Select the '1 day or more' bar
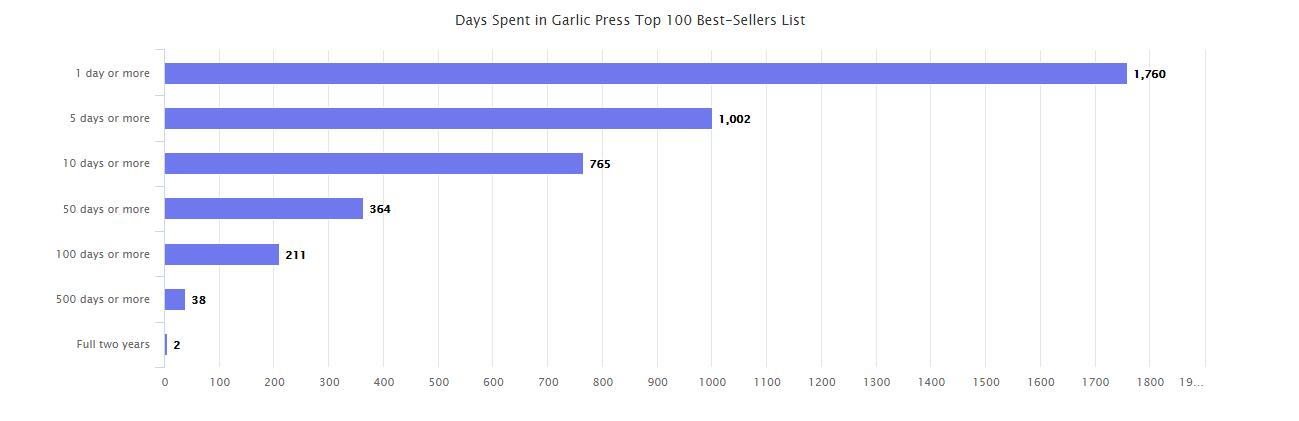The image size is (1299, 421). (645, 74)
